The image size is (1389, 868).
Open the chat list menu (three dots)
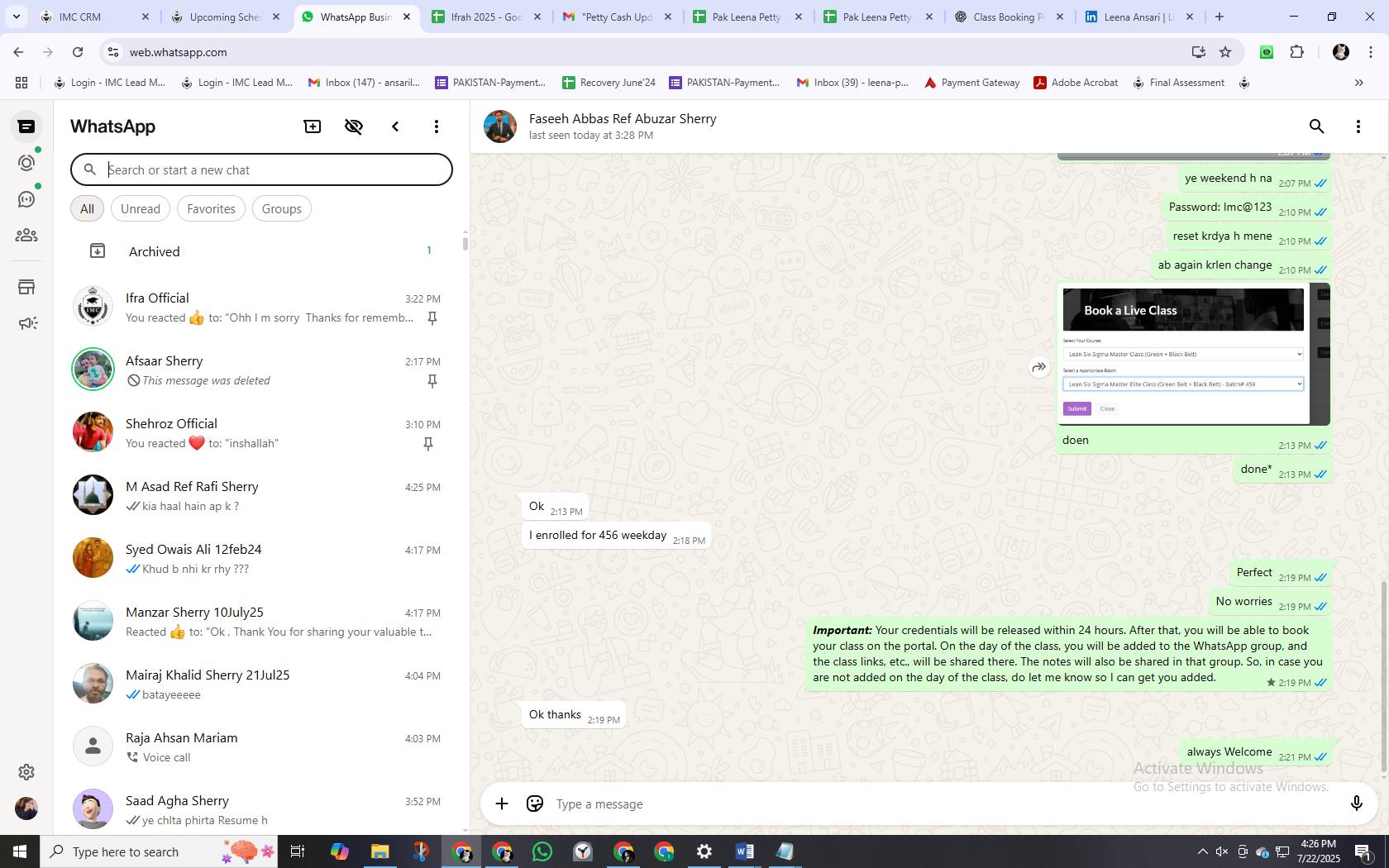pos(437,126)
